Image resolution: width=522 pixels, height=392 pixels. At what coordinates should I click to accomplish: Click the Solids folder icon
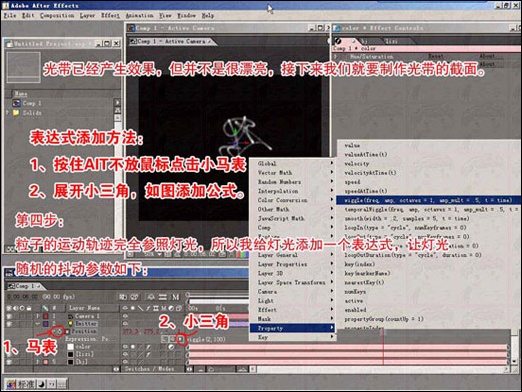pos(16,113)
